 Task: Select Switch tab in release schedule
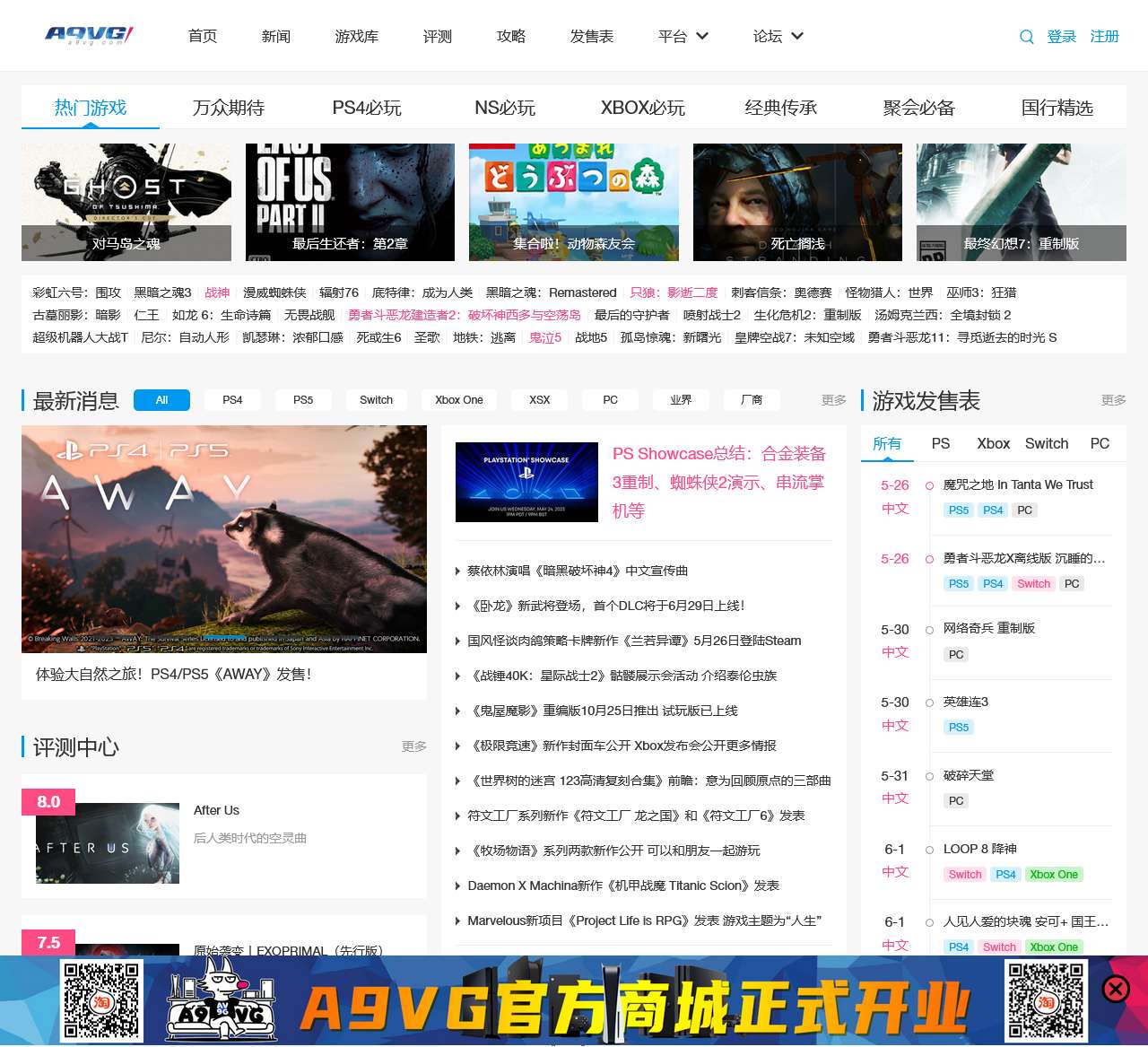[1047, 443]
